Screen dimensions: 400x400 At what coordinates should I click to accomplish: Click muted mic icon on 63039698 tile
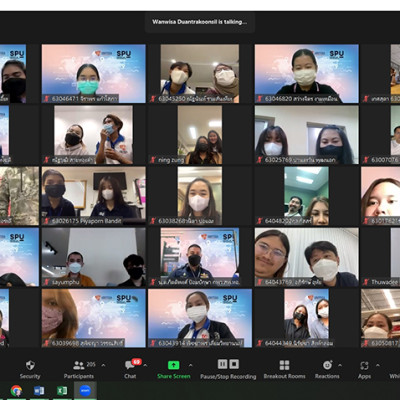point(46,343)
